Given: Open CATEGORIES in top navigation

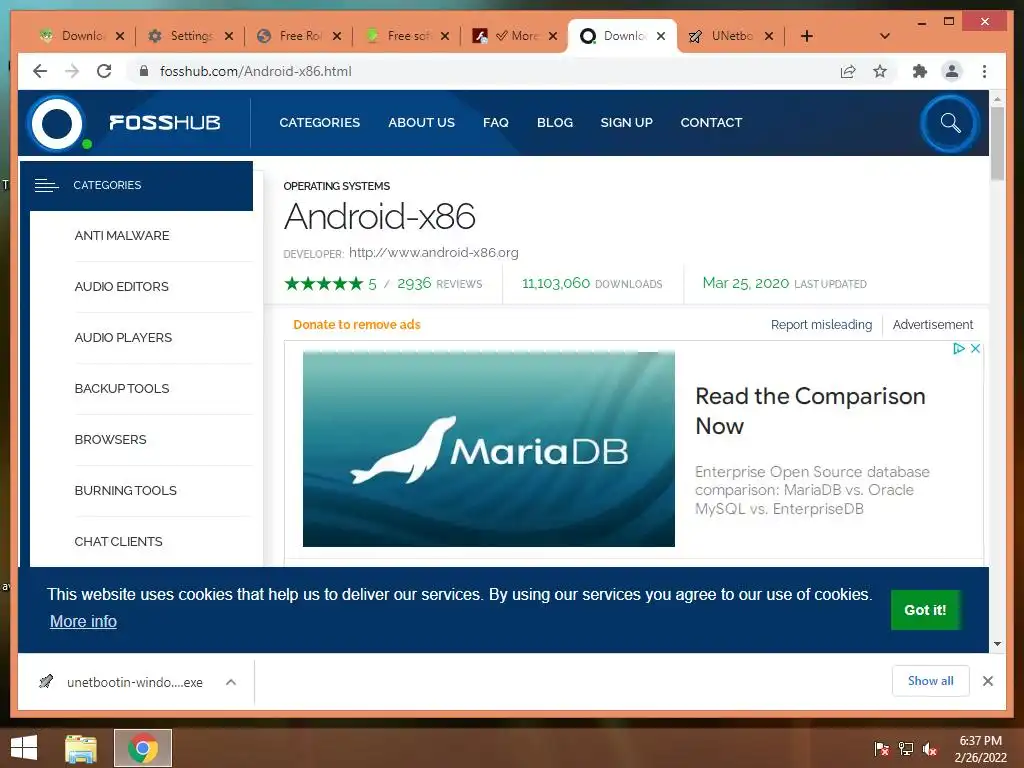Looking at the screenshot, I should pos(319,123).
